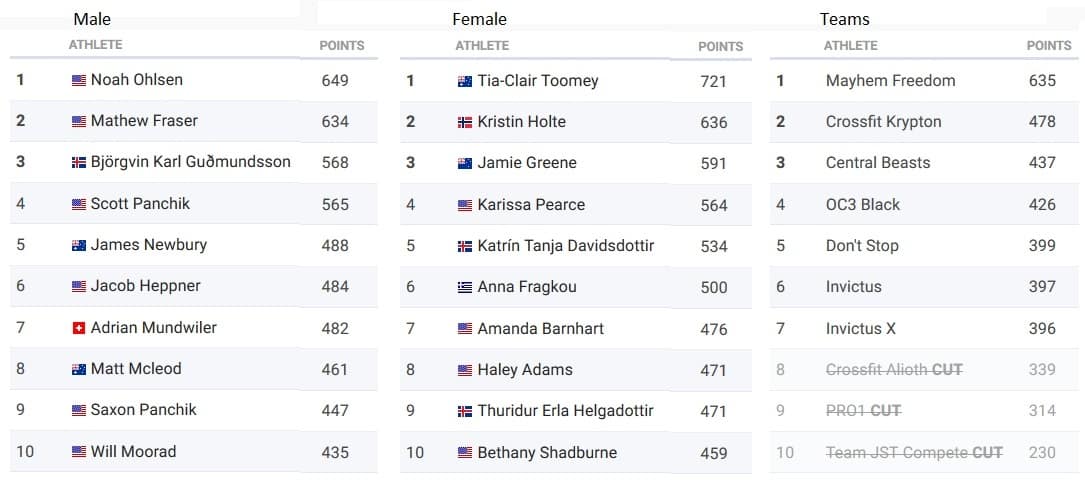
Task: Click the Australian flag beside James Newbury
Action: pos(79,245)
